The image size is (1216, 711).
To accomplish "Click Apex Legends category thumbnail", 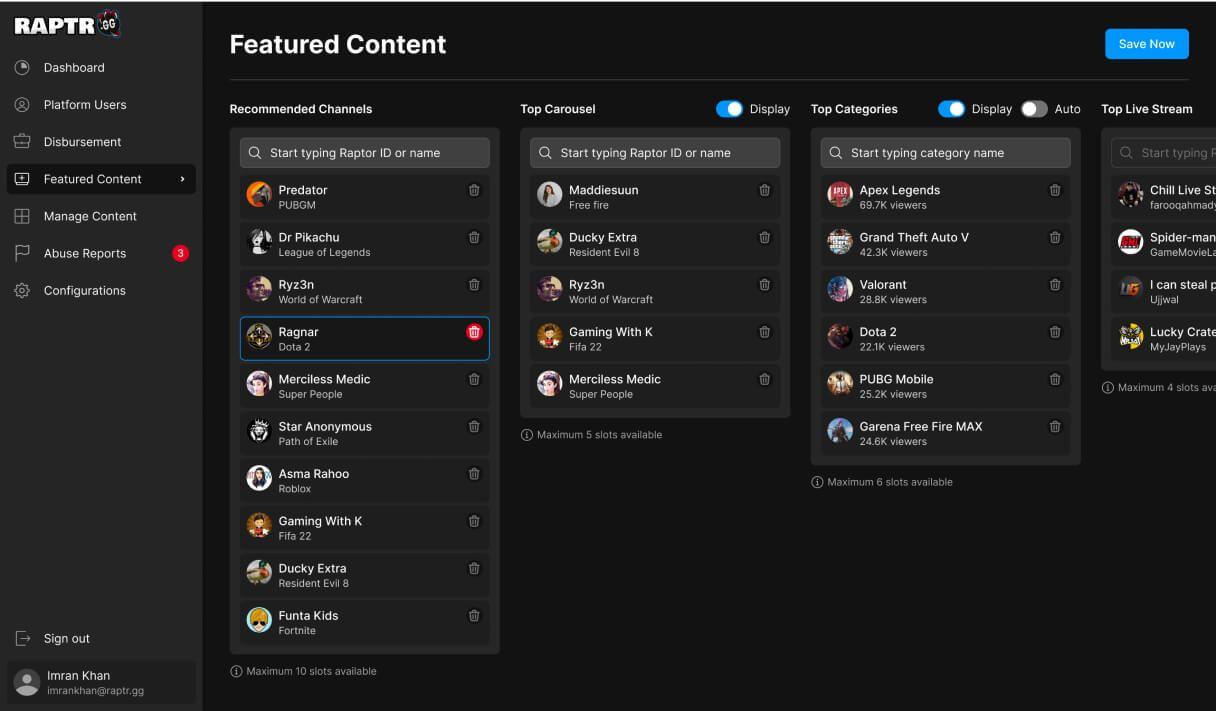I will pos(840,195).
